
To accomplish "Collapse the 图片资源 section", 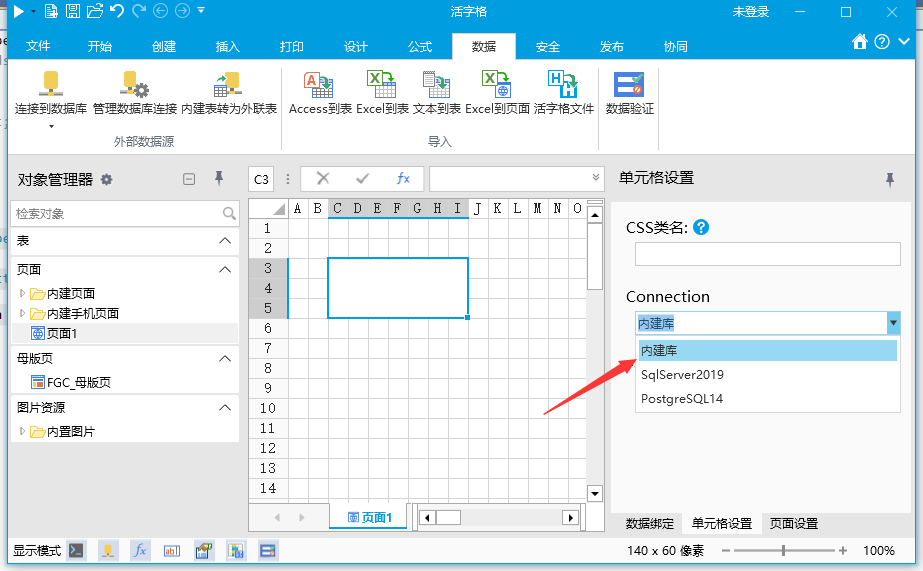I will click(225, 407).
